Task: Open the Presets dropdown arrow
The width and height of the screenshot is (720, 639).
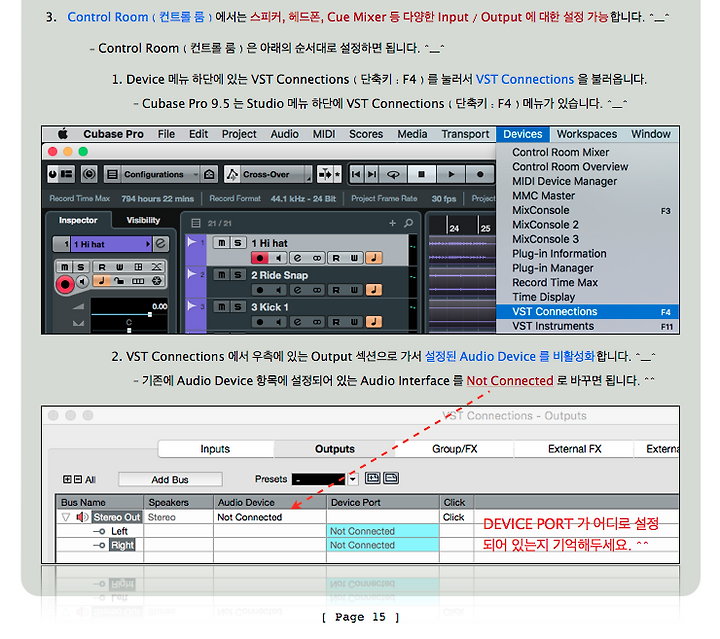Action: 352,479
